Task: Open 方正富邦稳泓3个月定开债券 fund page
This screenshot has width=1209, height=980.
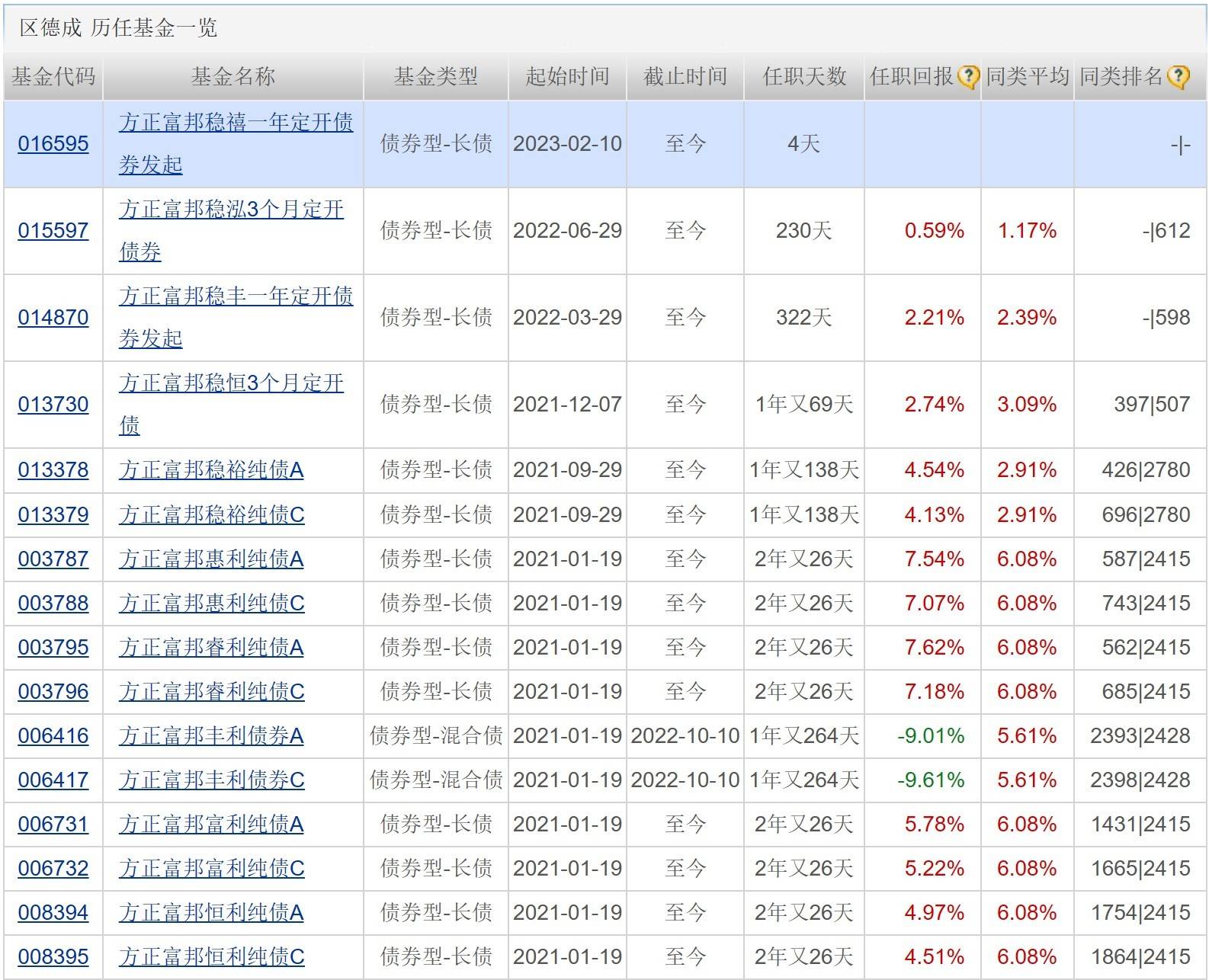Action: point(231,230)
